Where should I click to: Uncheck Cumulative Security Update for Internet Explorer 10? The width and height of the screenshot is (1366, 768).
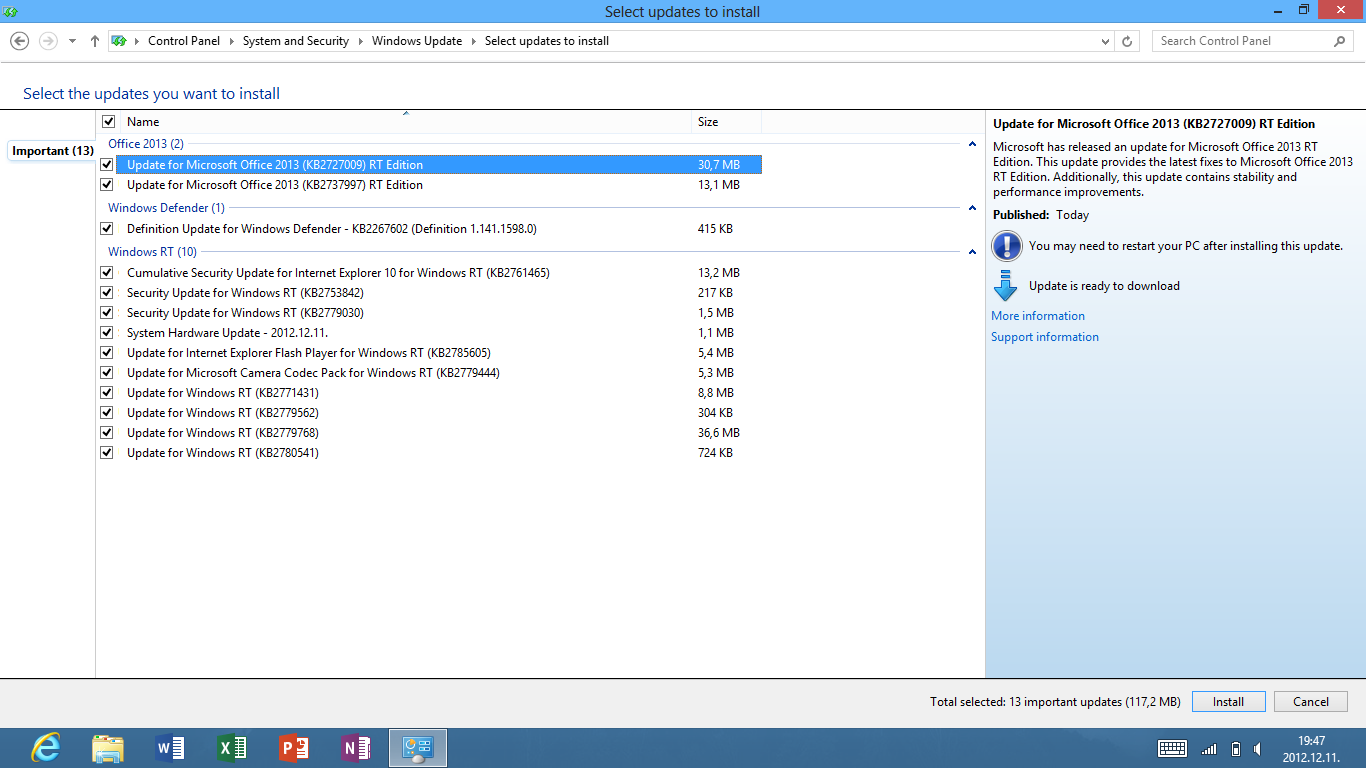coord(107,273)
